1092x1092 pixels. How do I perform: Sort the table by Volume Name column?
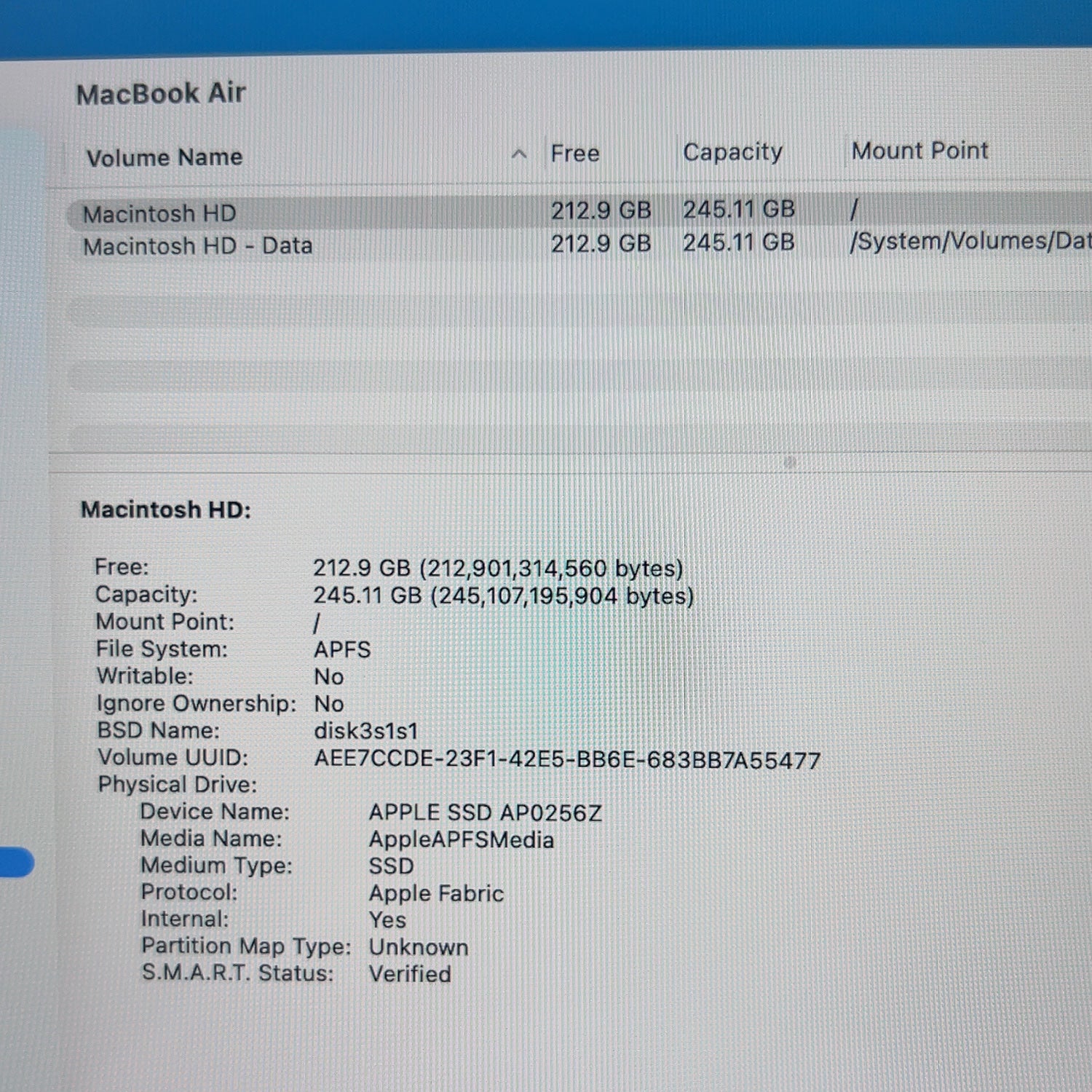click(x=165, y=157)
